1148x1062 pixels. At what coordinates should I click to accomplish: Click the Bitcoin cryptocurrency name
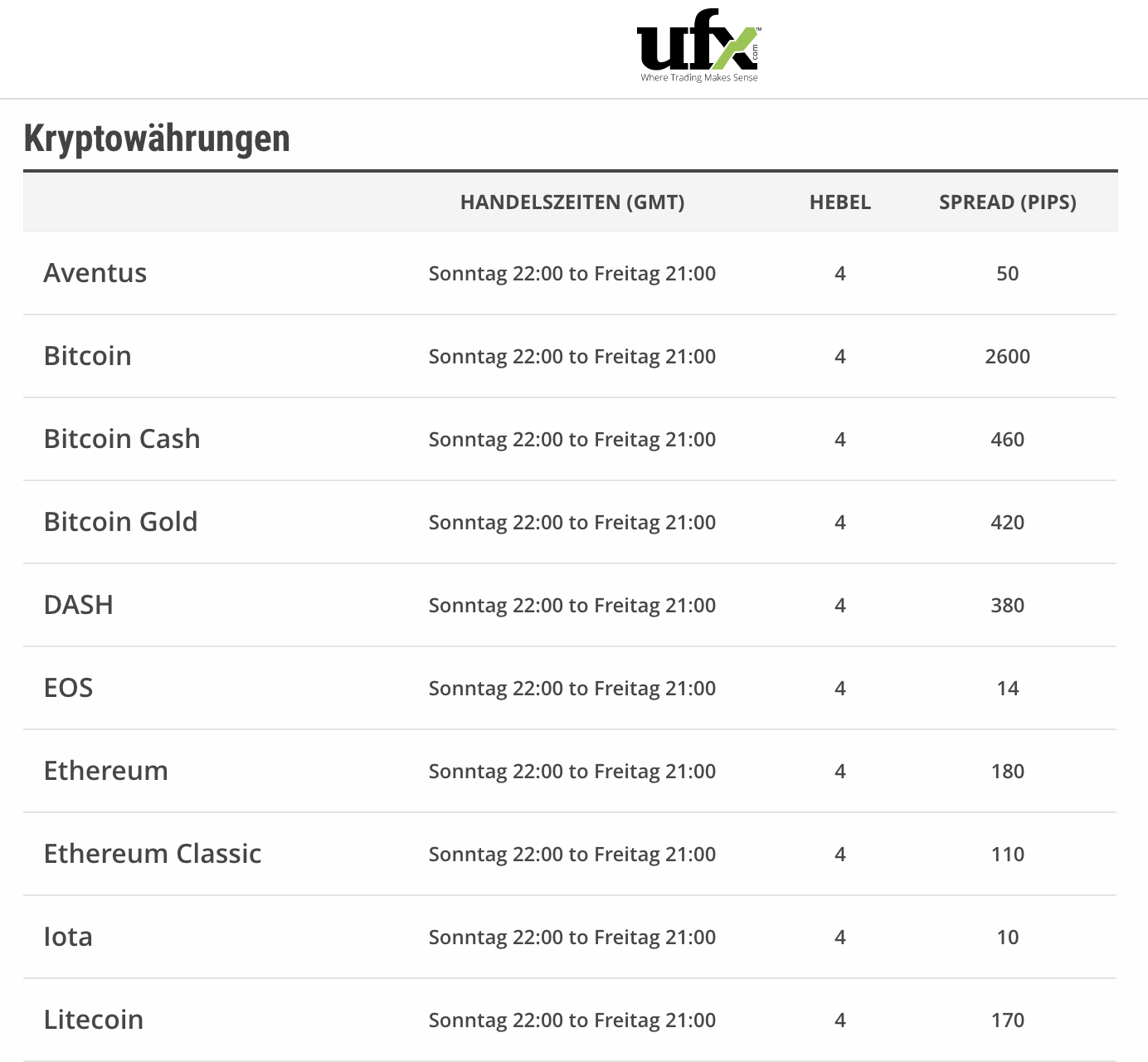click(x=88, y=356)
